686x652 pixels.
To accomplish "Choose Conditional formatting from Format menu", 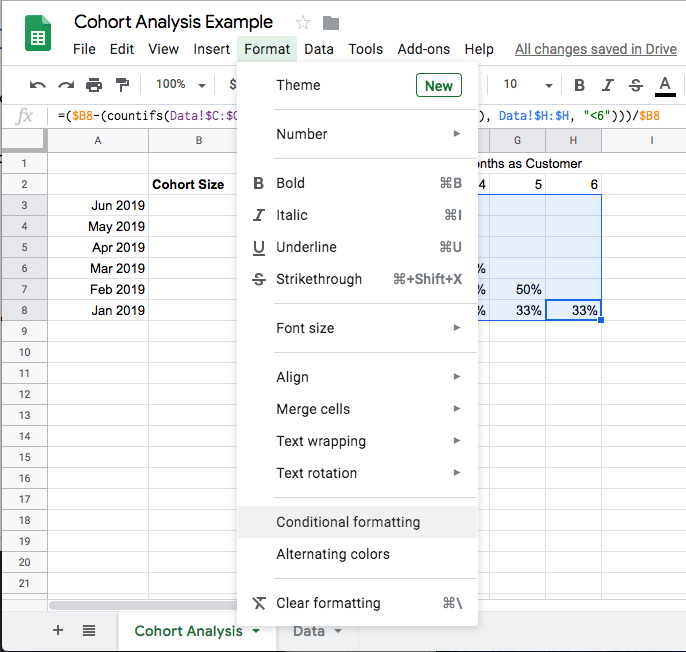I will pyautogui.click(x=348, y=522).
